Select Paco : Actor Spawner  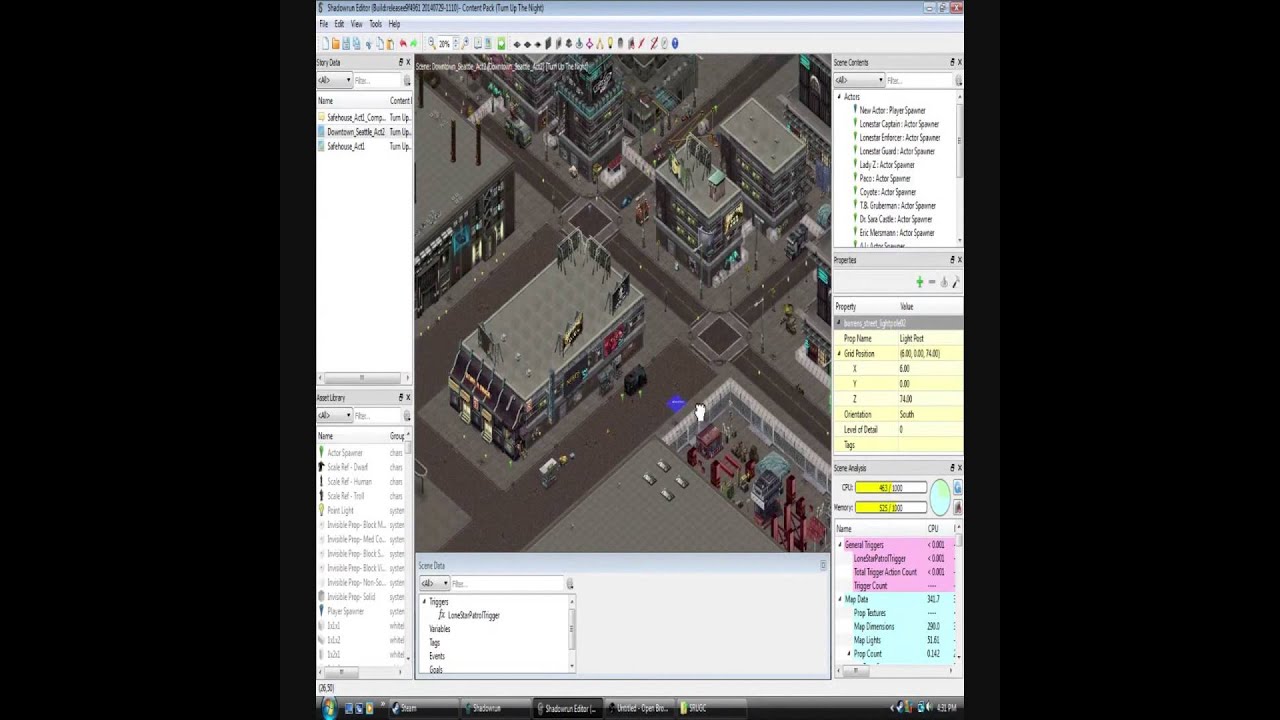pos(884,178)
